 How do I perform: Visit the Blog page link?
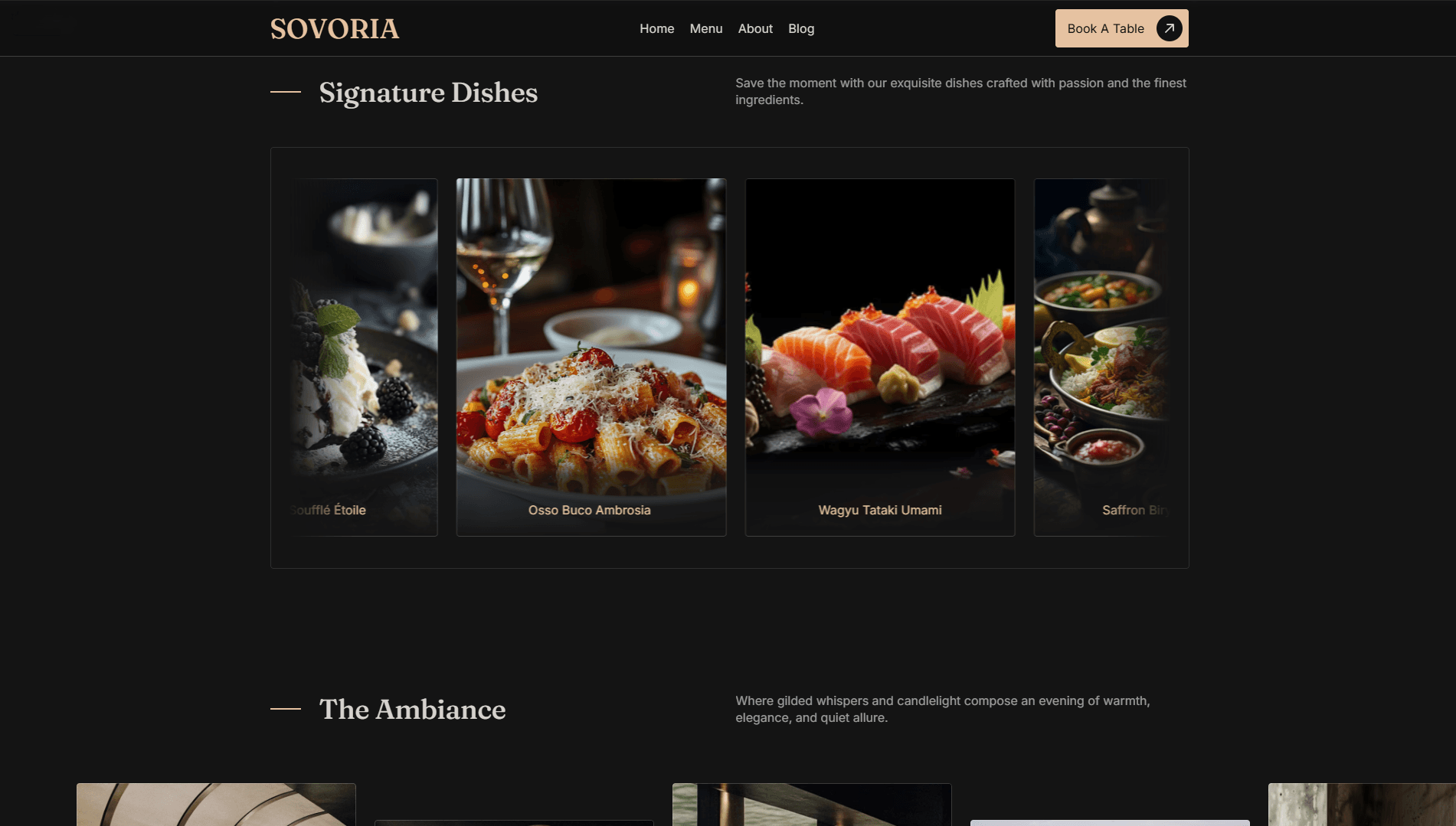801,28
